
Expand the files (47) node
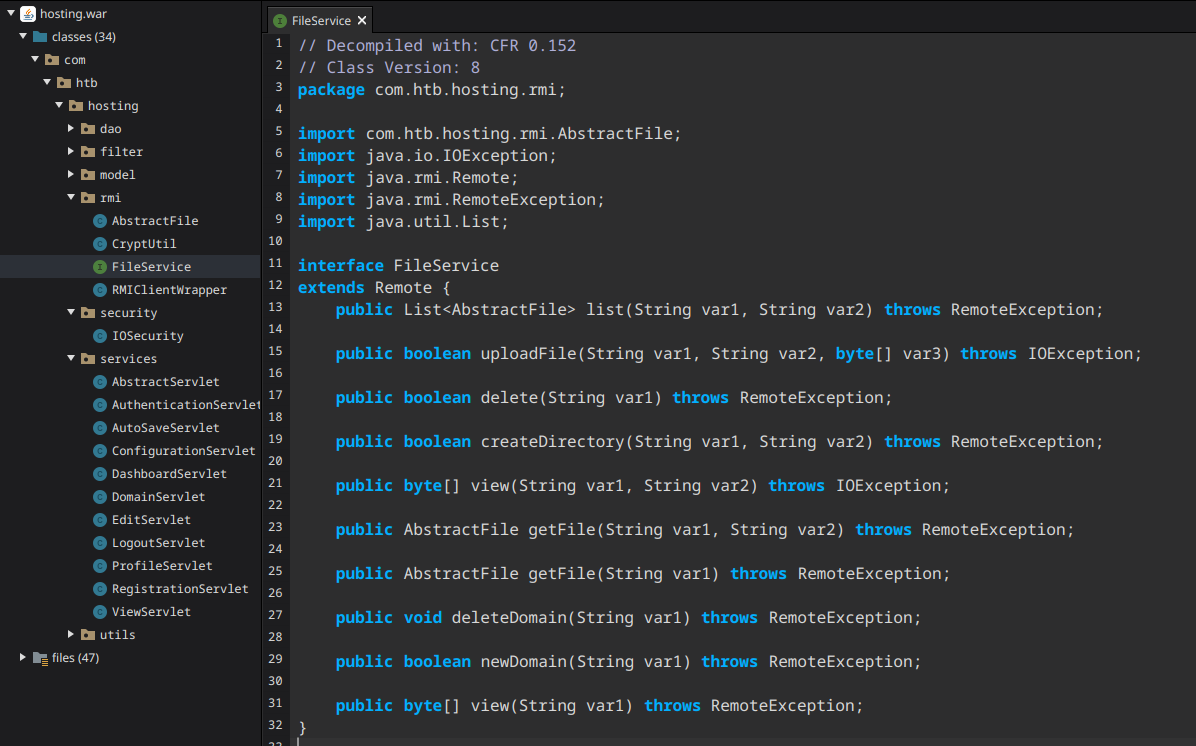click(23, 658)
